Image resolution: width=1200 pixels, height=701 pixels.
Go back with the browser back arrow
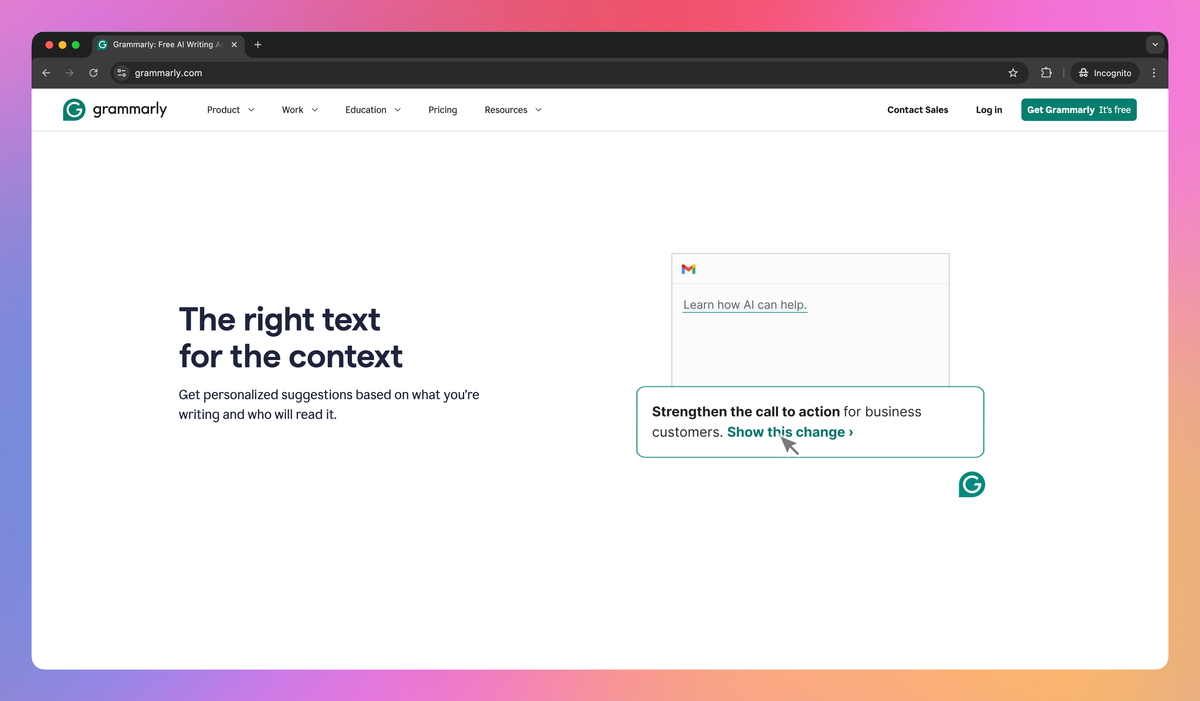[x=46, y=73]
